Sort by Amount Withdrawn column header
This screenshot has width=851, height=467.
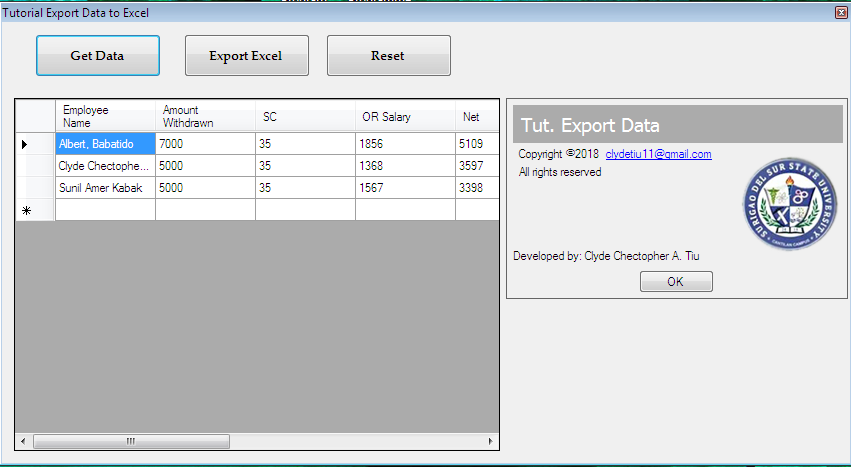tap(205, 116)
